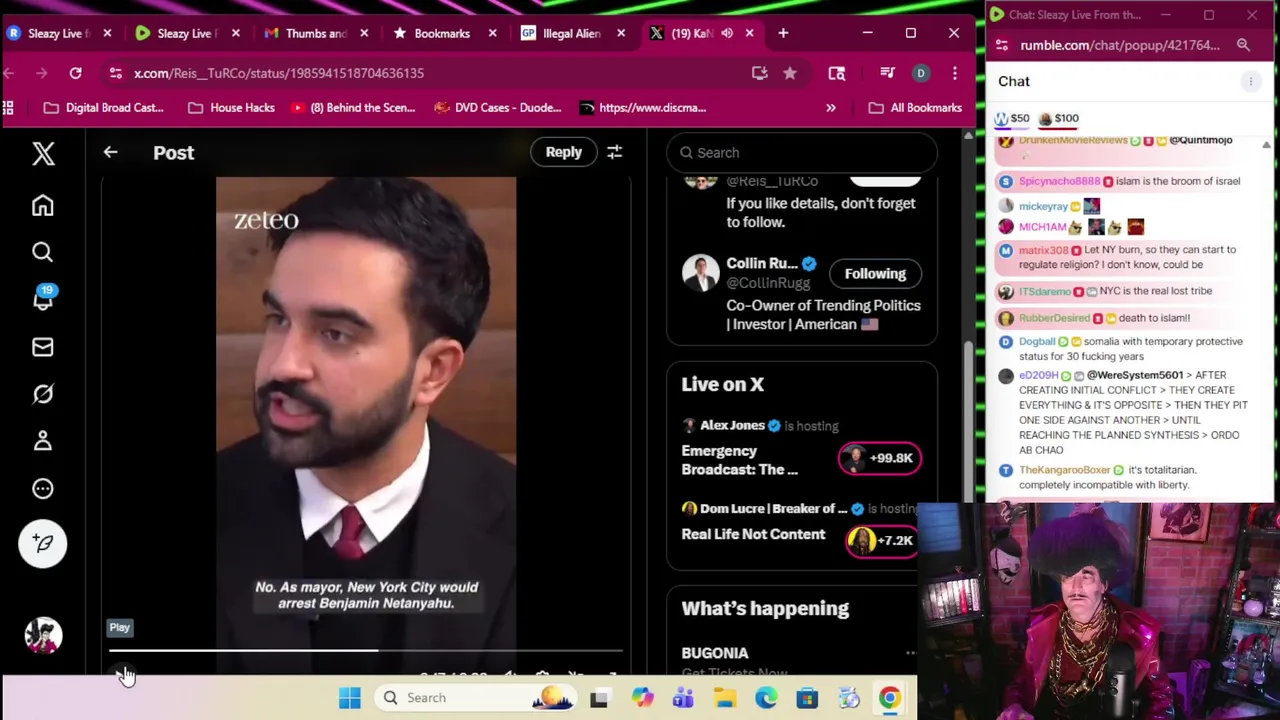The width and height of the screenshot is (1280, 720).
Task: Open Alex Jones Emergency Broadcast live
Action: (740, 460)
